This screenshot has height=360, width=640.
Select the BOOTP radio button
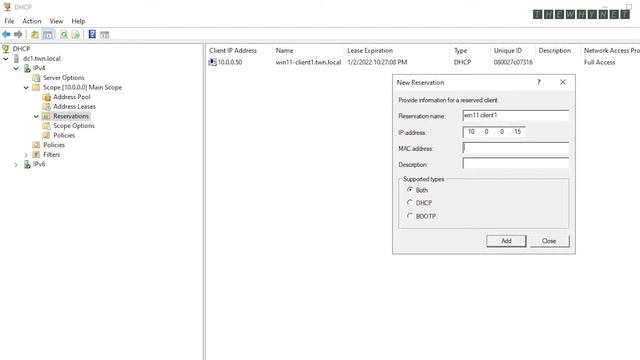410,216
